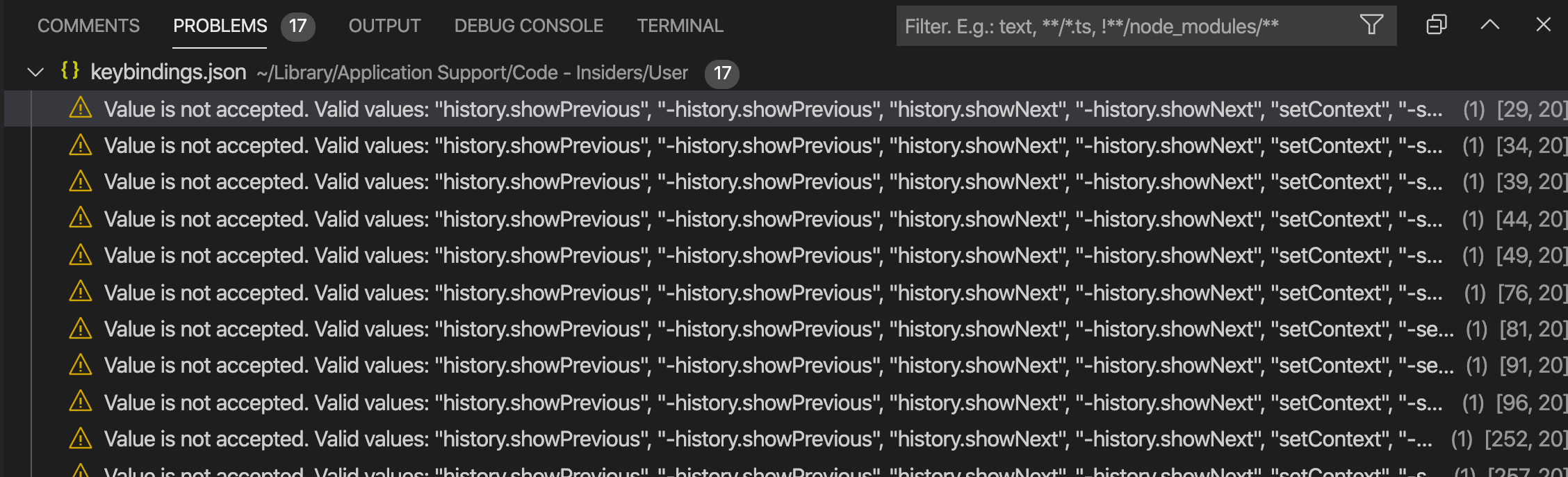Close the Problems panel

(x=1544, y=25)
